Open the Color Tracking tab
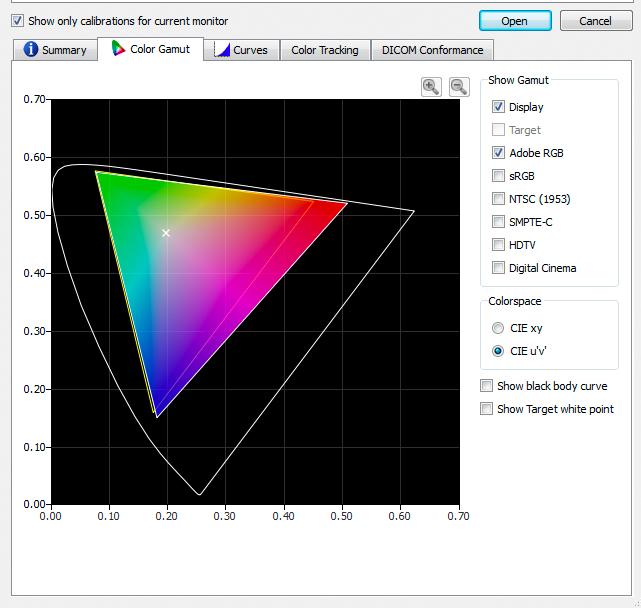641x608 pixels. [x=325, y=50]
